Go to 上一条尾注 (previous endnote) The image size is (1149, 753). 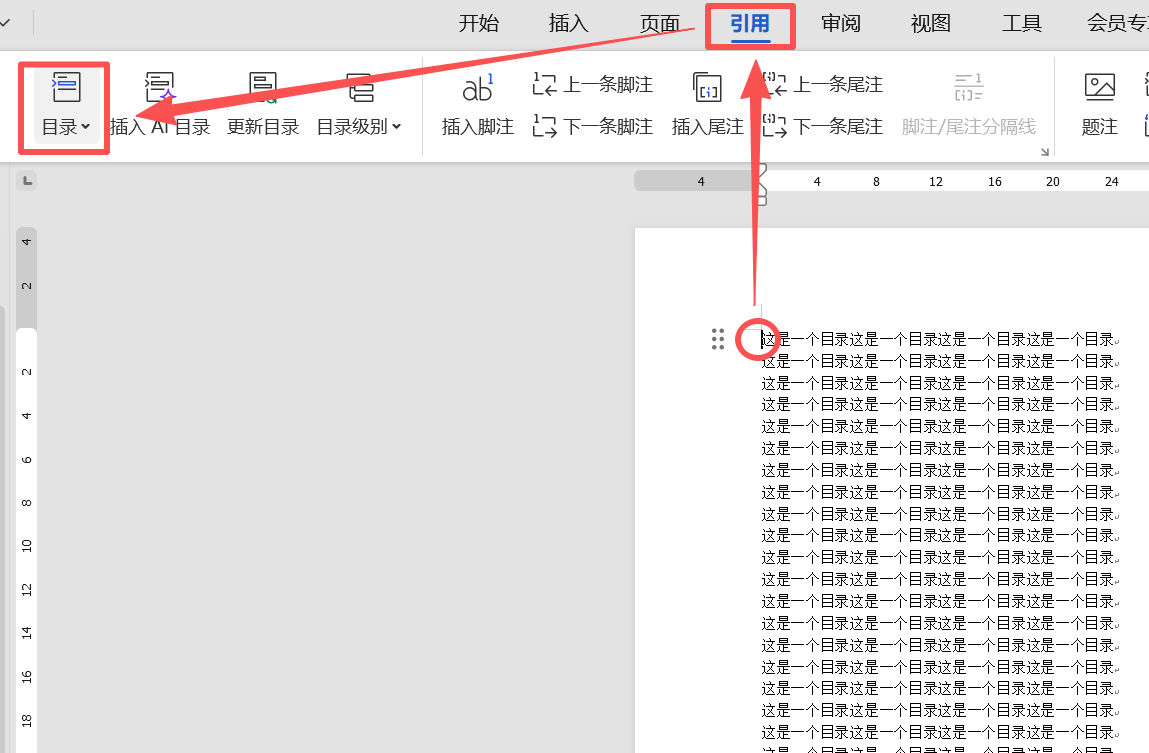point(823,85)
